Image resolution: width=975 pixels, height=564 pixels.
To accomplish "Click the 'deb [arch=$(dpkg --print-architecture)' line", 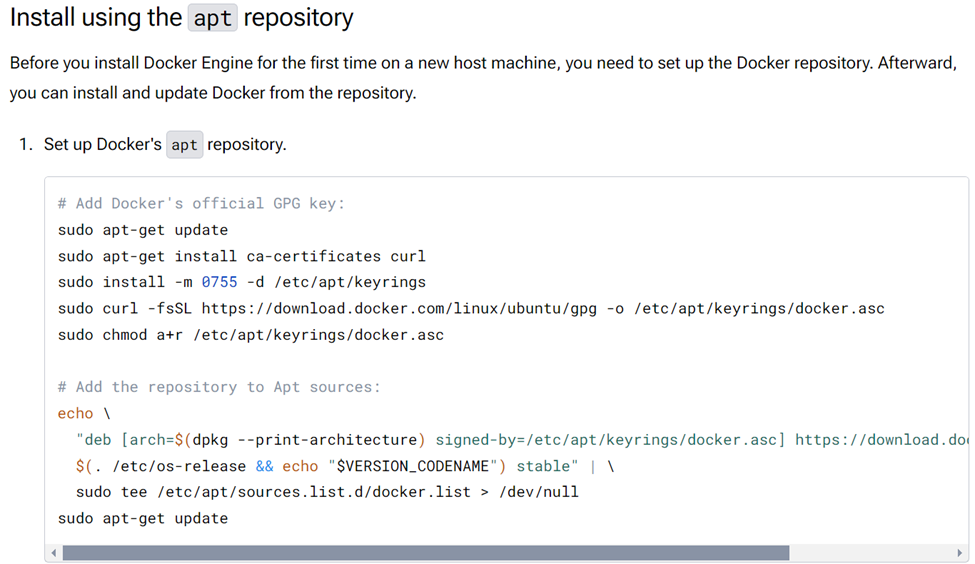I will (522, 440).
